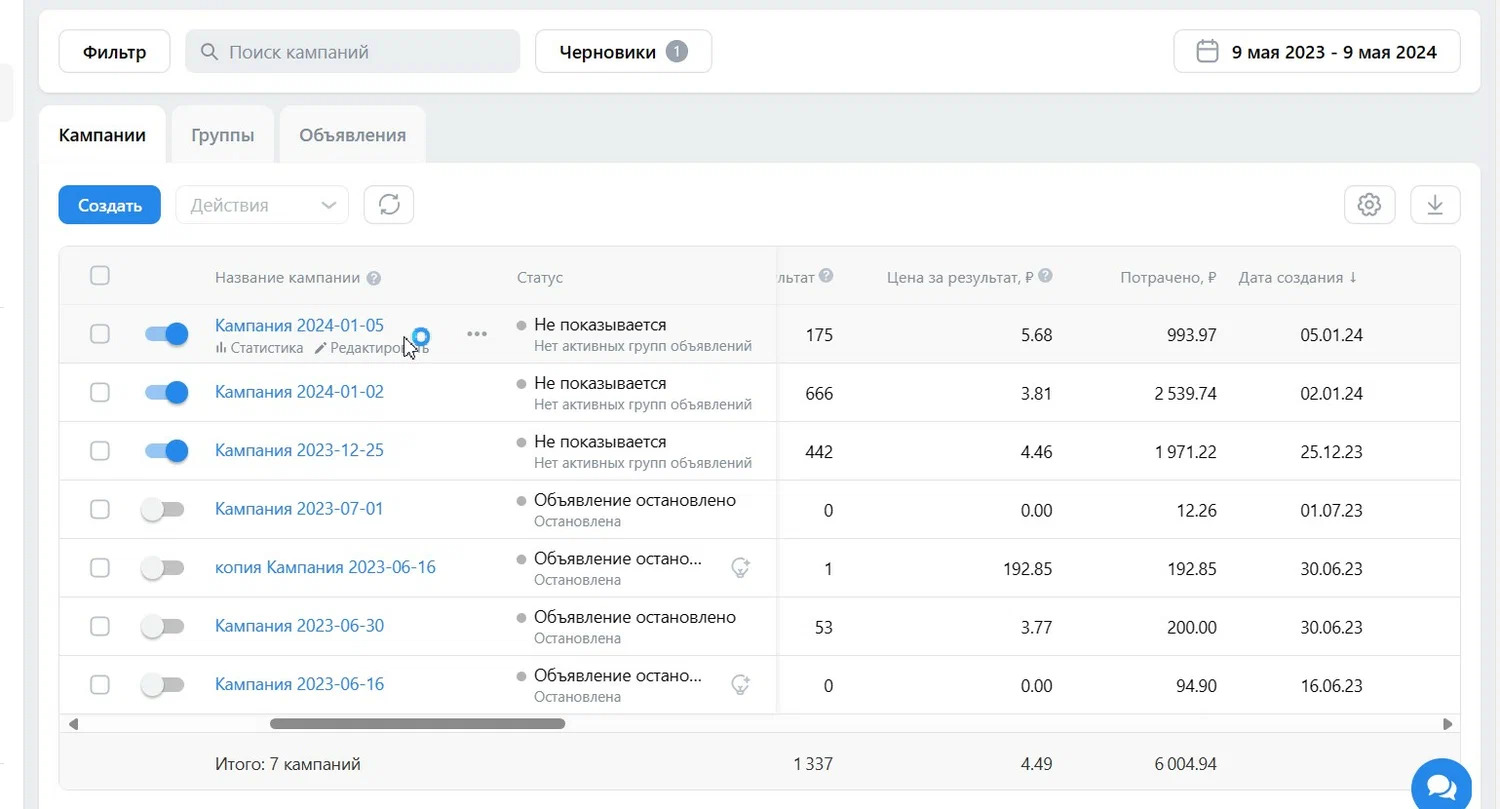1500x809 pixels.
Task: Turn off Кампания 2024-01-02 switch
Action: (166, 392)
